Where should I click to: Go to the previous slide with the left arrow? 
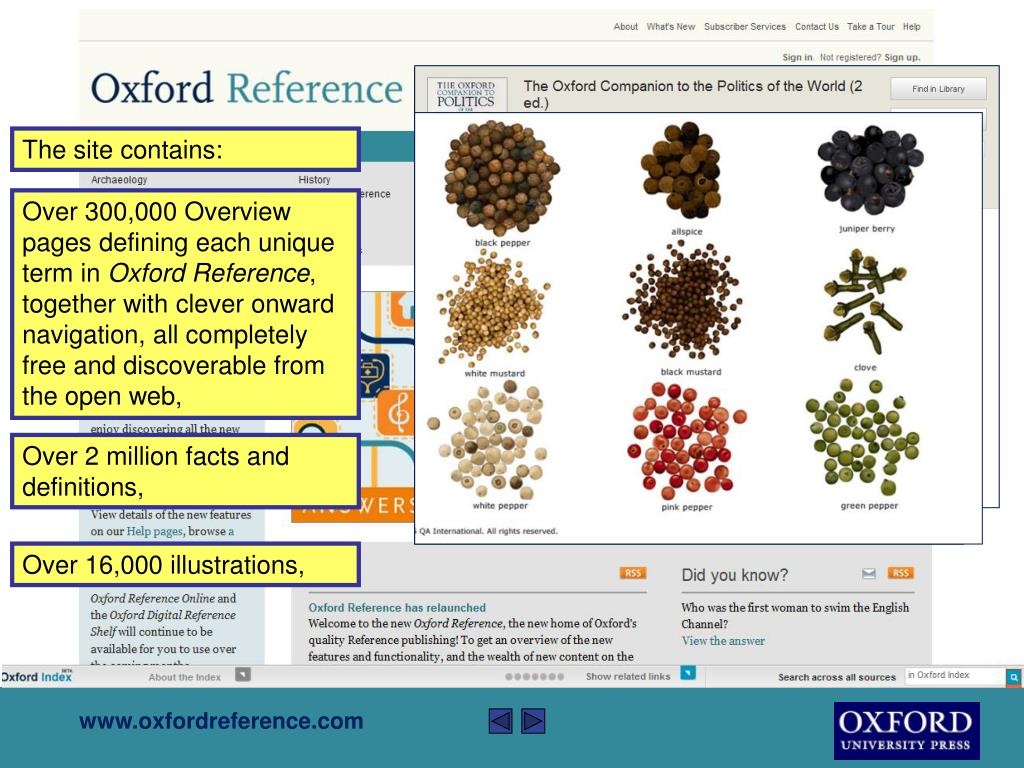[x=500, y=721]
